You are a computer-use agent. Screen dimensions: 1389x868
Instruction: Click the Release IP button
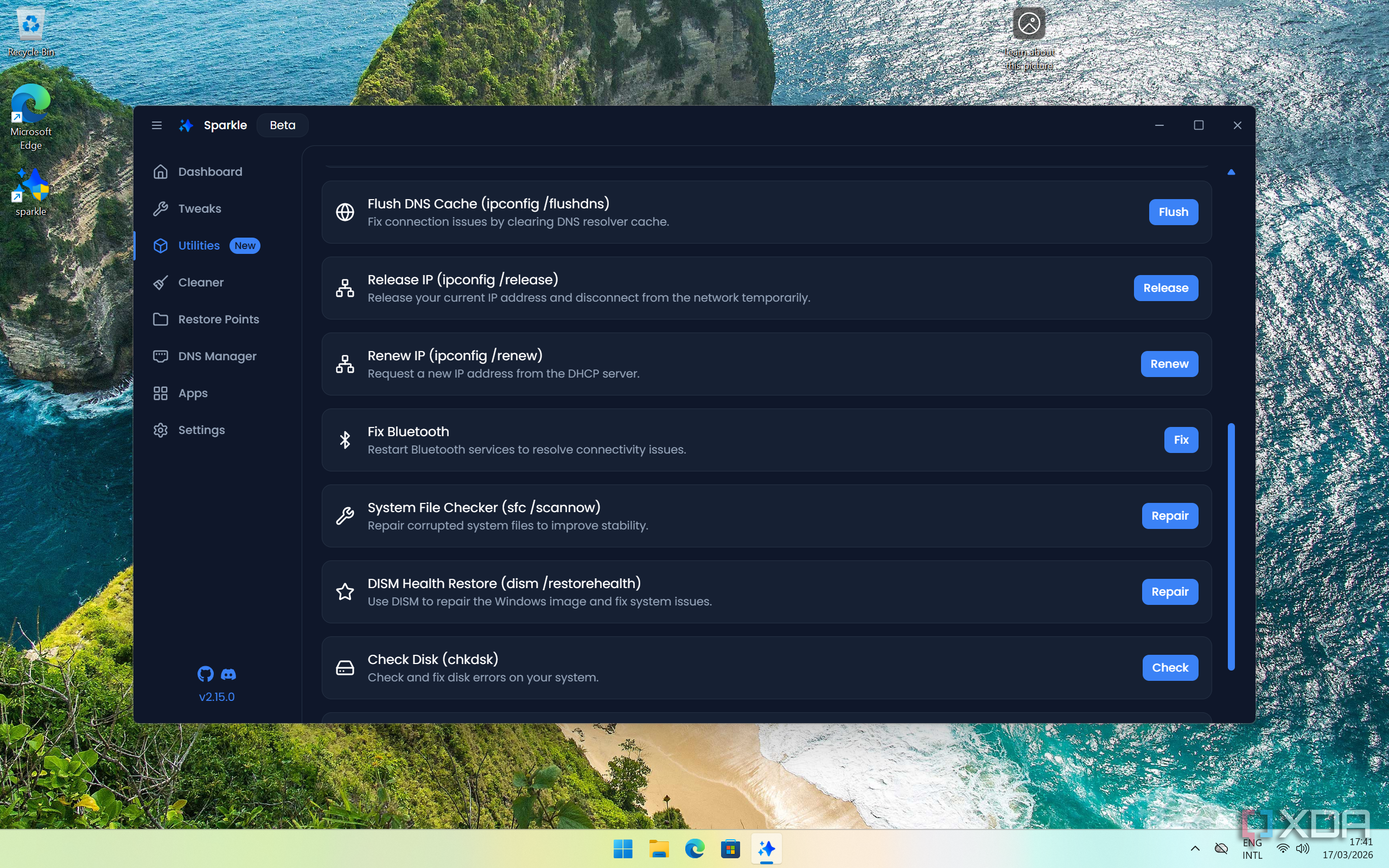pos(1165,288)
